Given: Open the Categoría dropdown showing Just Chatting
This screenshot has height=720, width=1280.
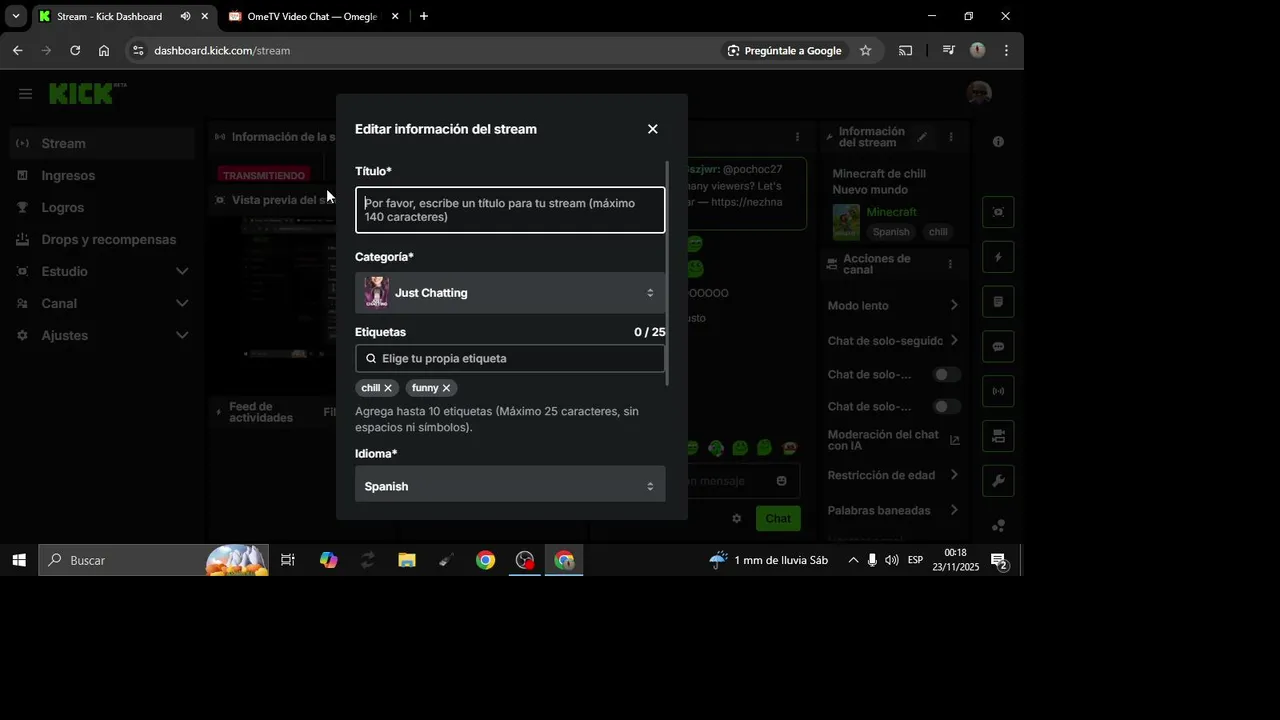Looking at the screenshot, I should pyautogui.click(x=510, y=293).
